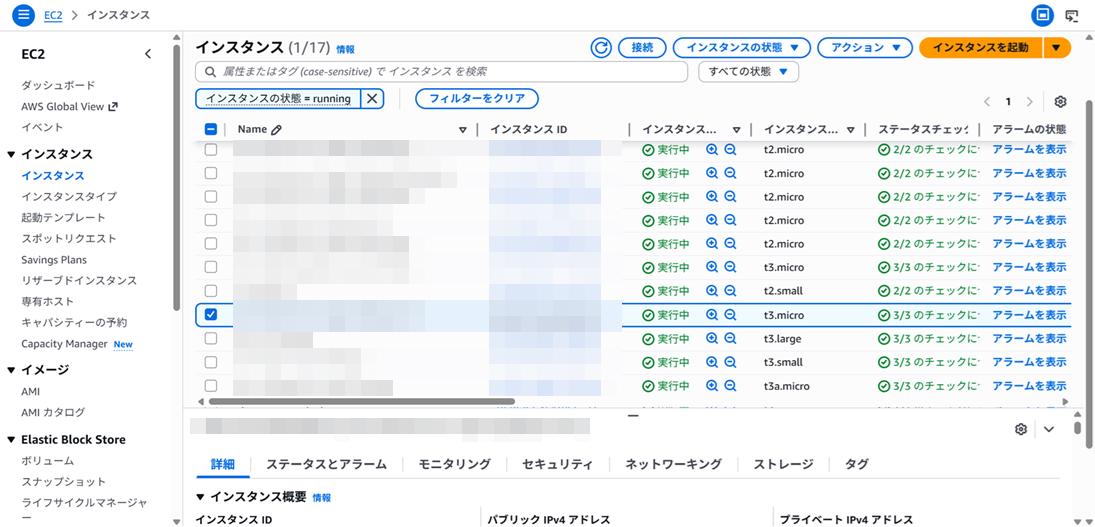Click the table preferences gear icon
The height and width of the screenshot is (527, 1095).
point(1060,102)
